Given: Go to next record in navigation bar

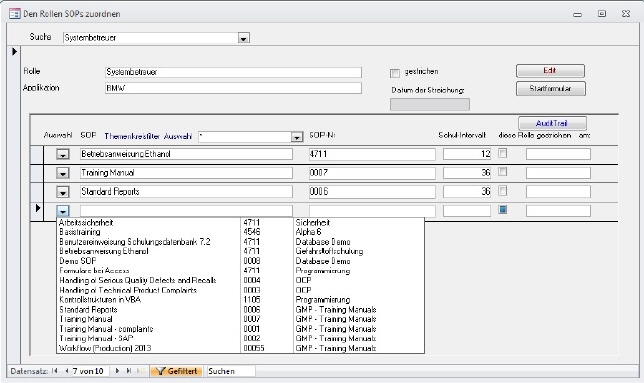Looking at the screenshot, I should pyautogui.click(x=117, y=371).
